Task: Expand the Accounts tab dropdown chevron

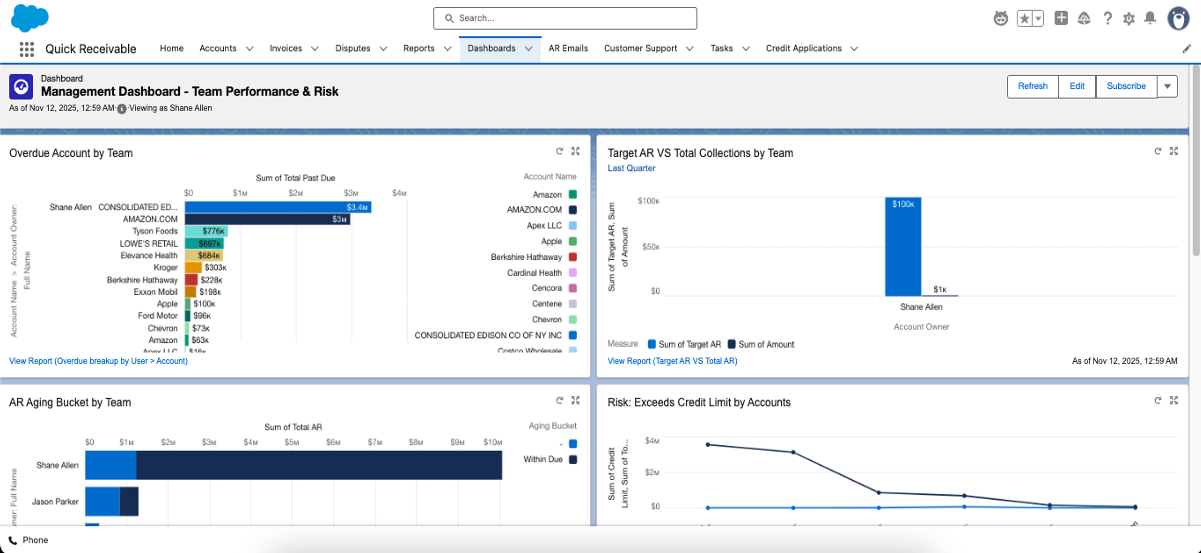Action: (x=249, y=48)
